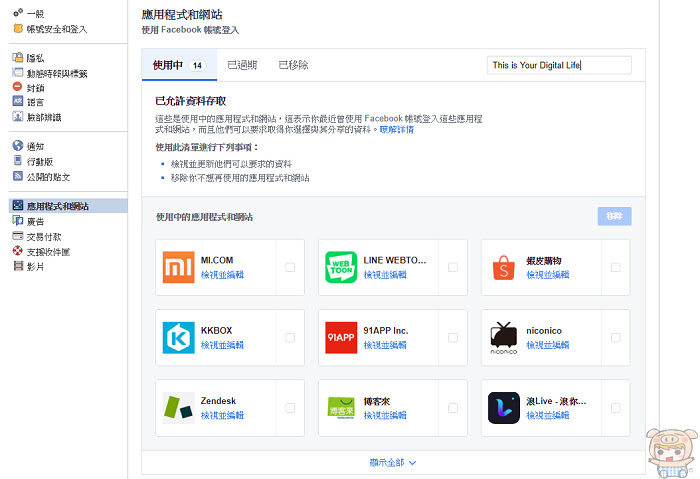This screenshot has width=700, height=479.
Task: Open 動態時報與標籤 in the sidebar
Action: point(57,73)
